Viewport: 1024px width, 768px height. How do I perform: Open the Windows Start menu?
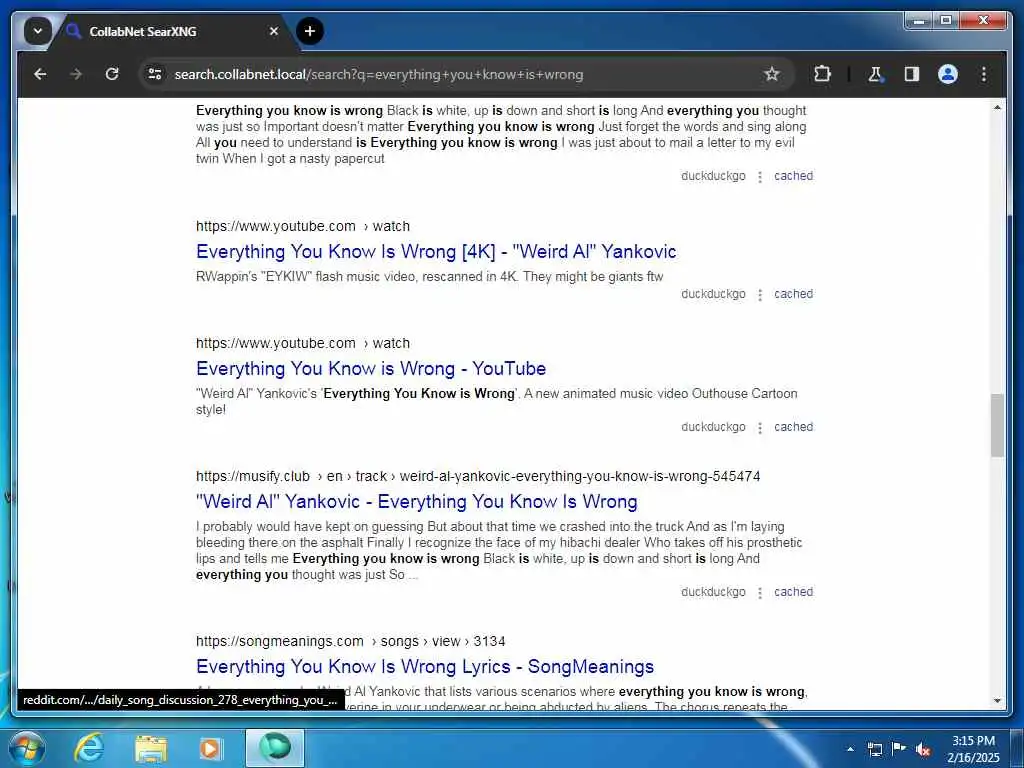[26, 748]
